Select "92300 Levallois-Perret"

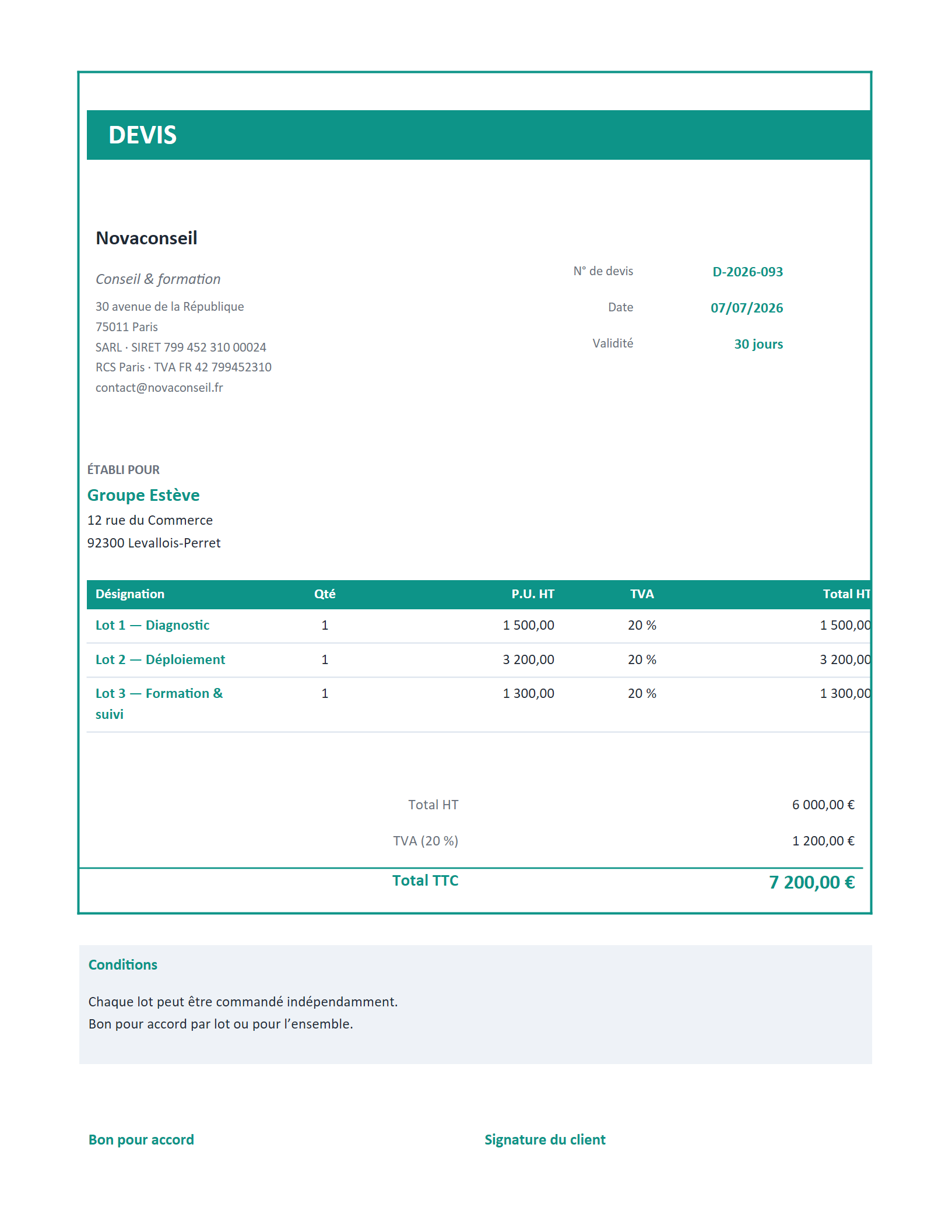coord(154,543)
